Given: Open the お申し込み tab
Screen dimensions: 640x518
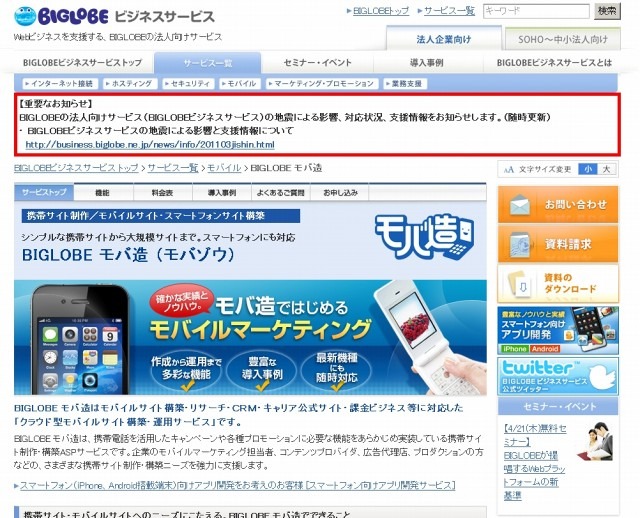Looking at the screenshot, I should pos(340,193).
